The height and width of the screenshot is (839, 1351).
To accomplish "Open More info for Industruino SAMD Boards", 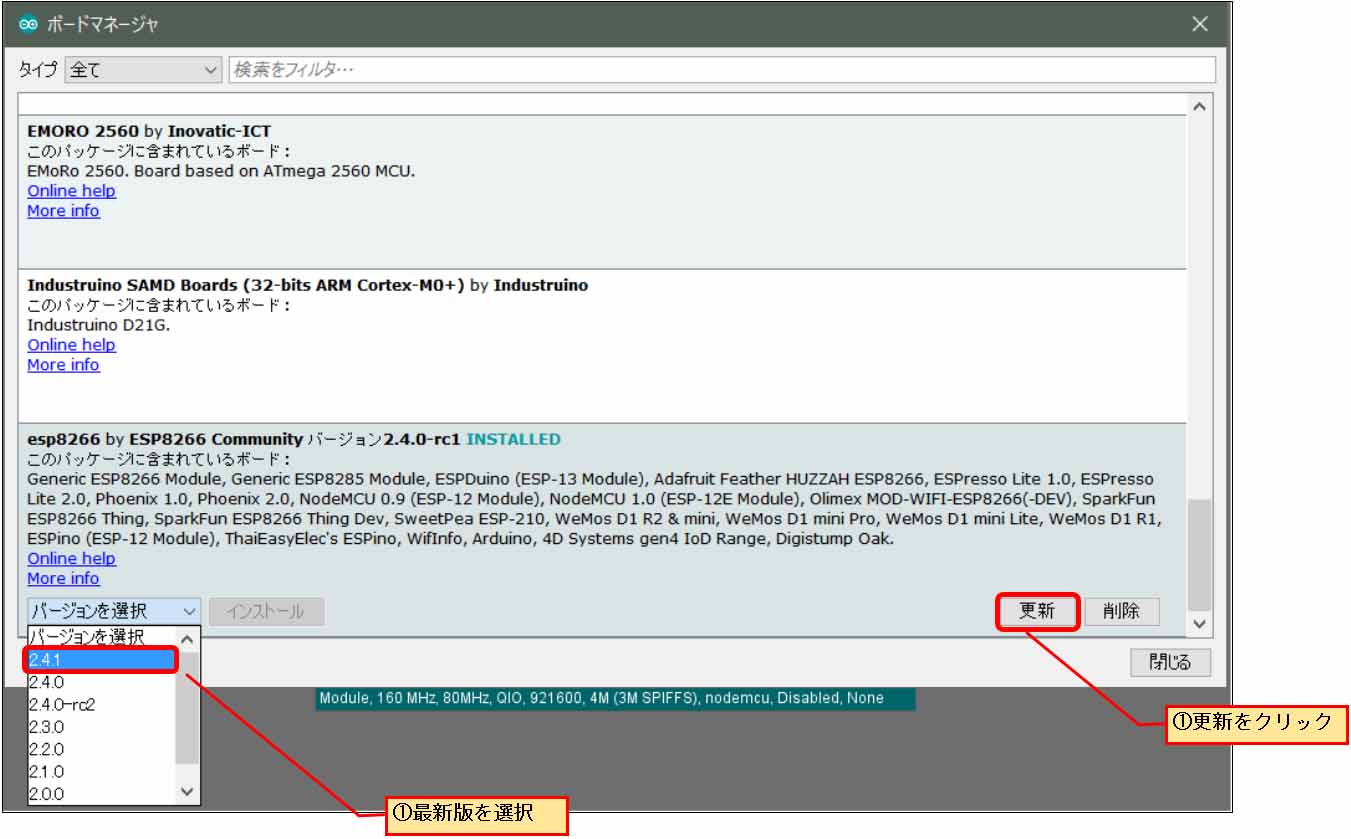I will (x=63, y=365).
